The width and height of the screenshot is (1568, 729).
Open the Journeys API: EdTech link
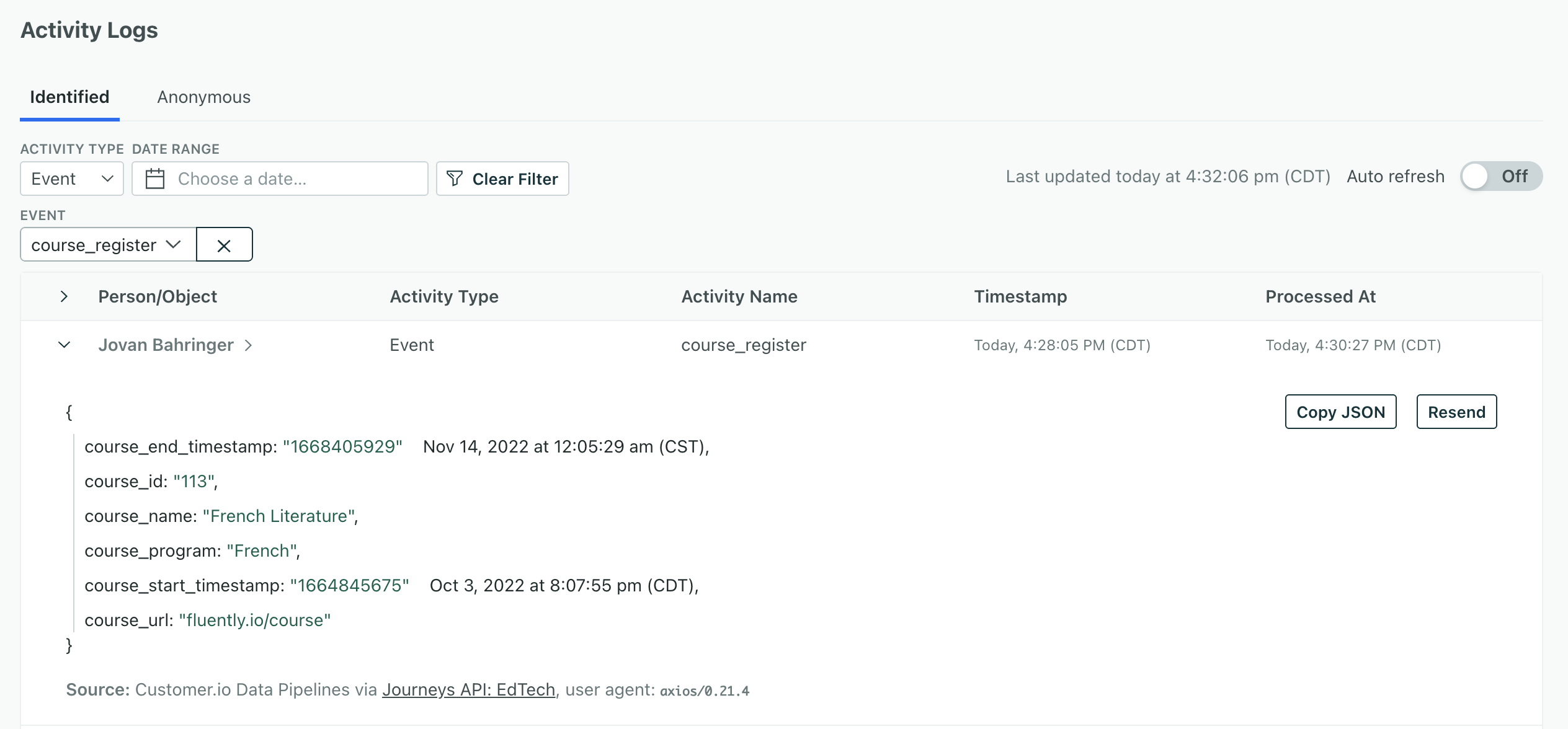click(469, 689)
